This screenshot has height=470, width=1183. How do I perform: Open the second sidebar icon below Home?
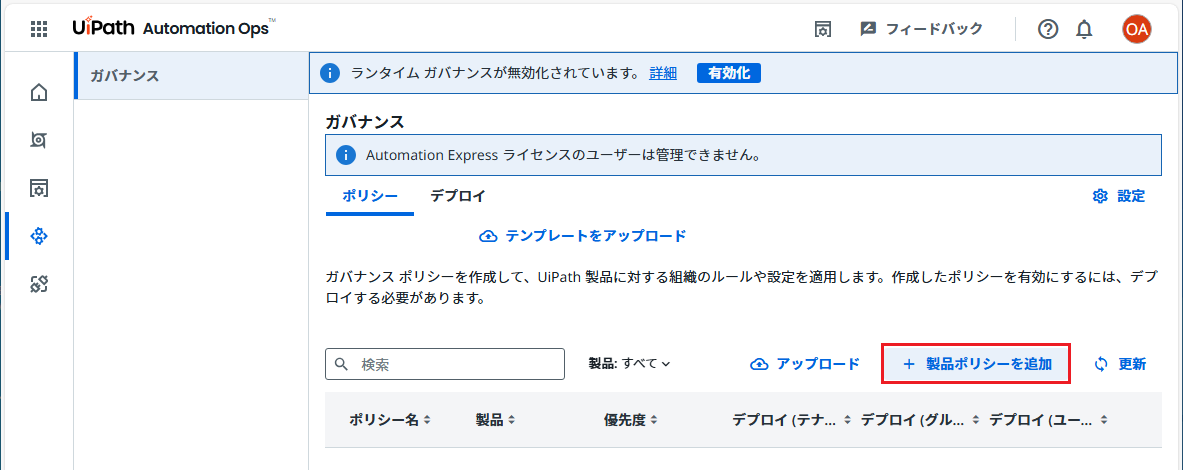pos(38,140)
